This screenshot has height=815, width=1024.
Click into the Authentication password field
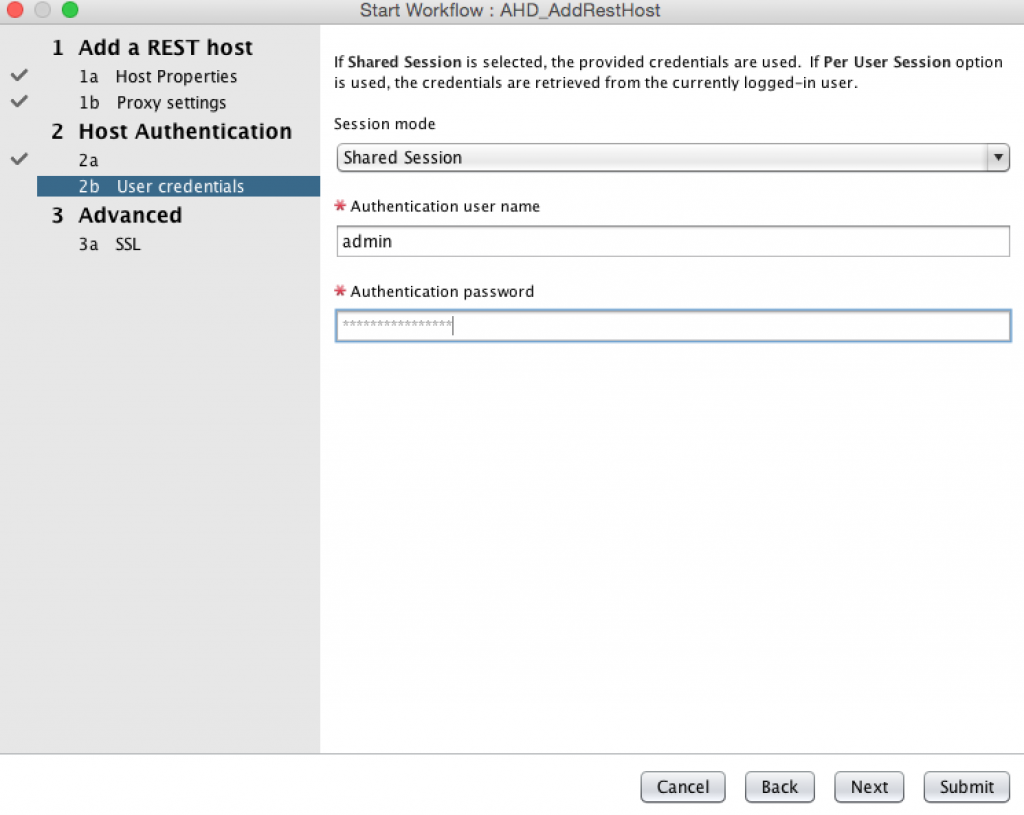(x=672, y=326)
